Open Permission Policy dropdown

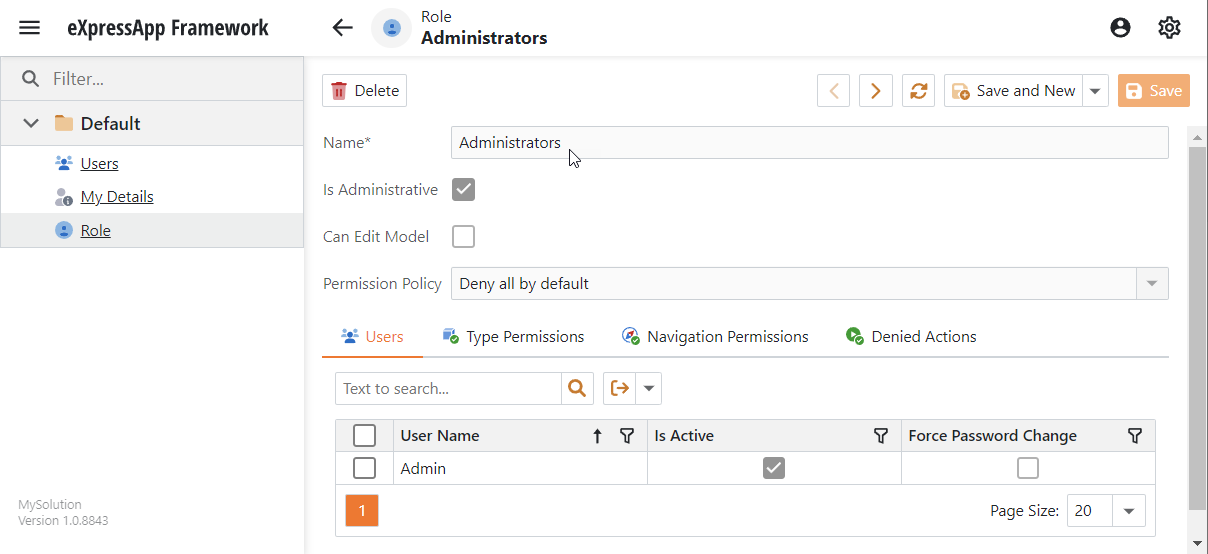click(x=1152, y=283)
